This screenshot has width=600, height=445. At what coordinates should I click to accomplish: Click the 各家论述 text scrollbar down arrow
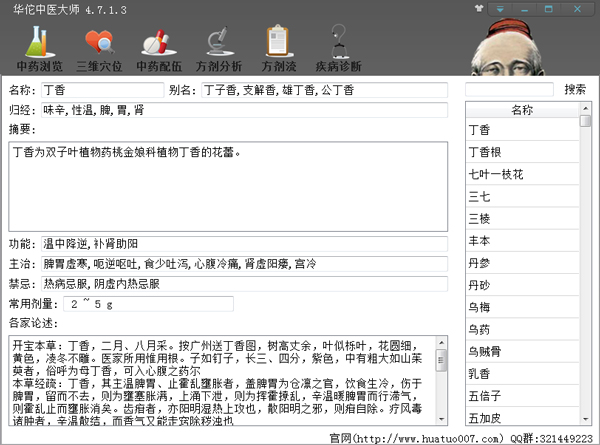click(441, 419)
